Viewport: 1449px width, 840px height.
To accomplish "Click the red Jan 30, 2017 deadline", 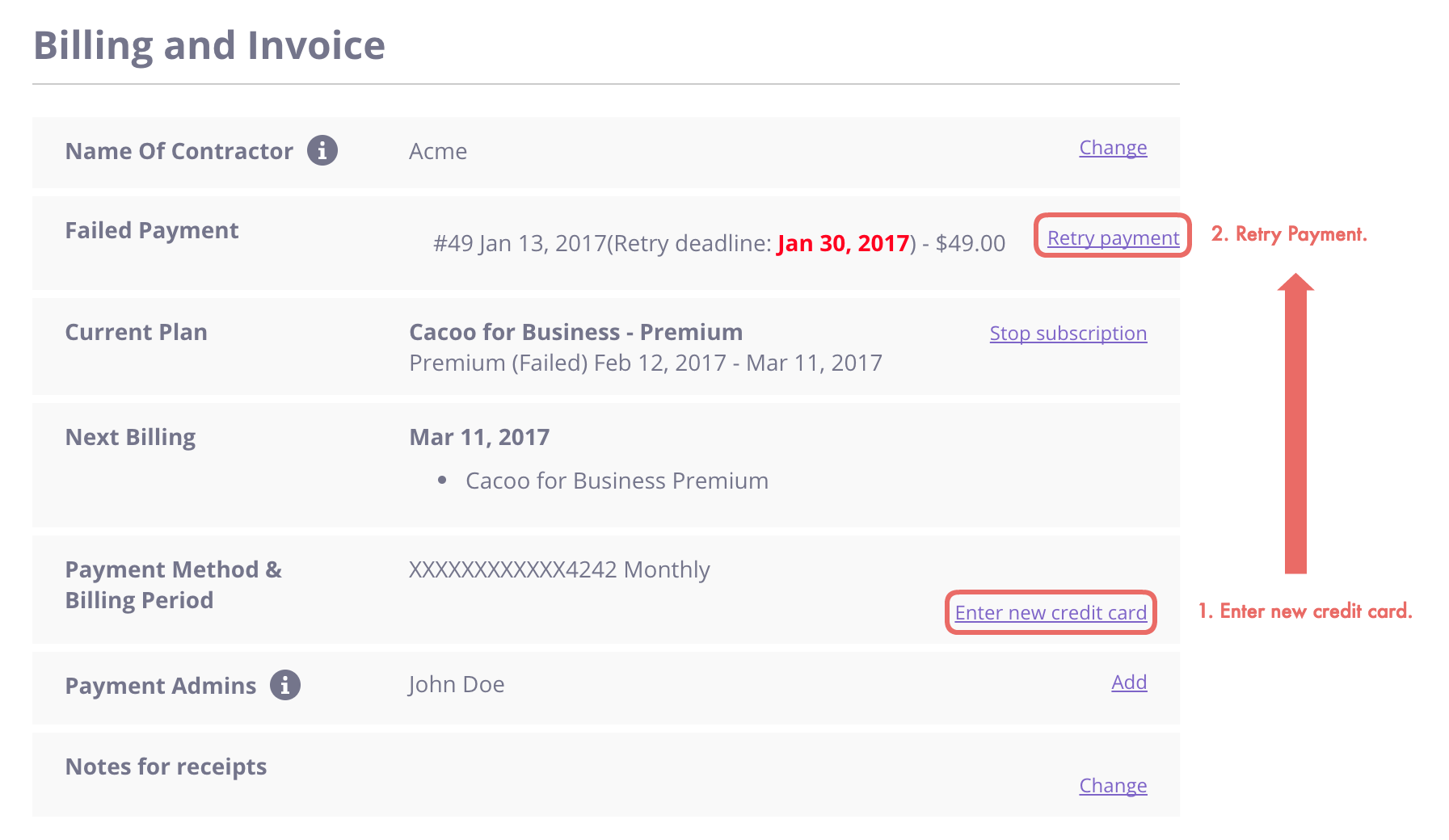I will [843, 243].
